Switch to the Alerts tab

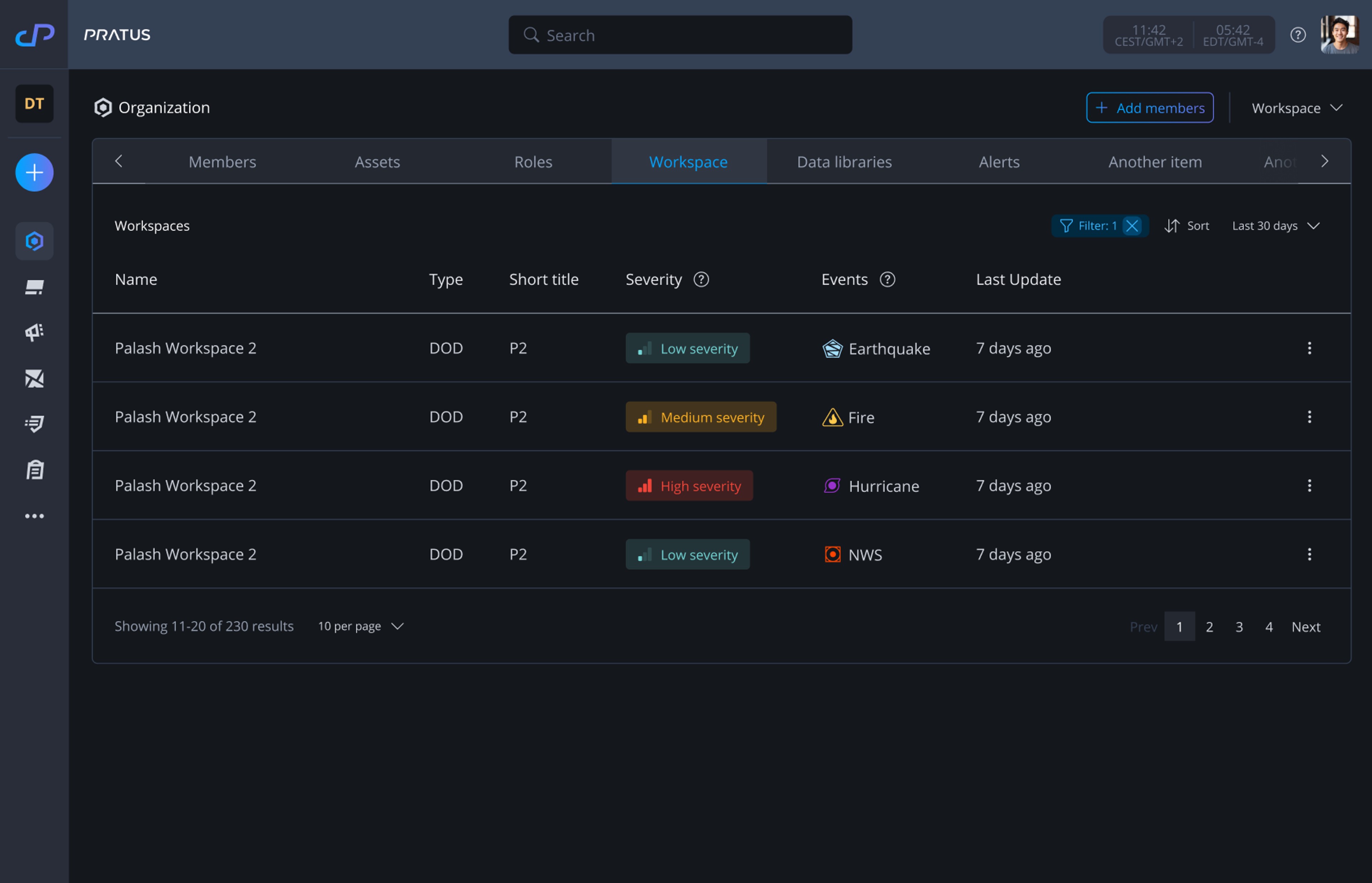[x=999, y=162]
